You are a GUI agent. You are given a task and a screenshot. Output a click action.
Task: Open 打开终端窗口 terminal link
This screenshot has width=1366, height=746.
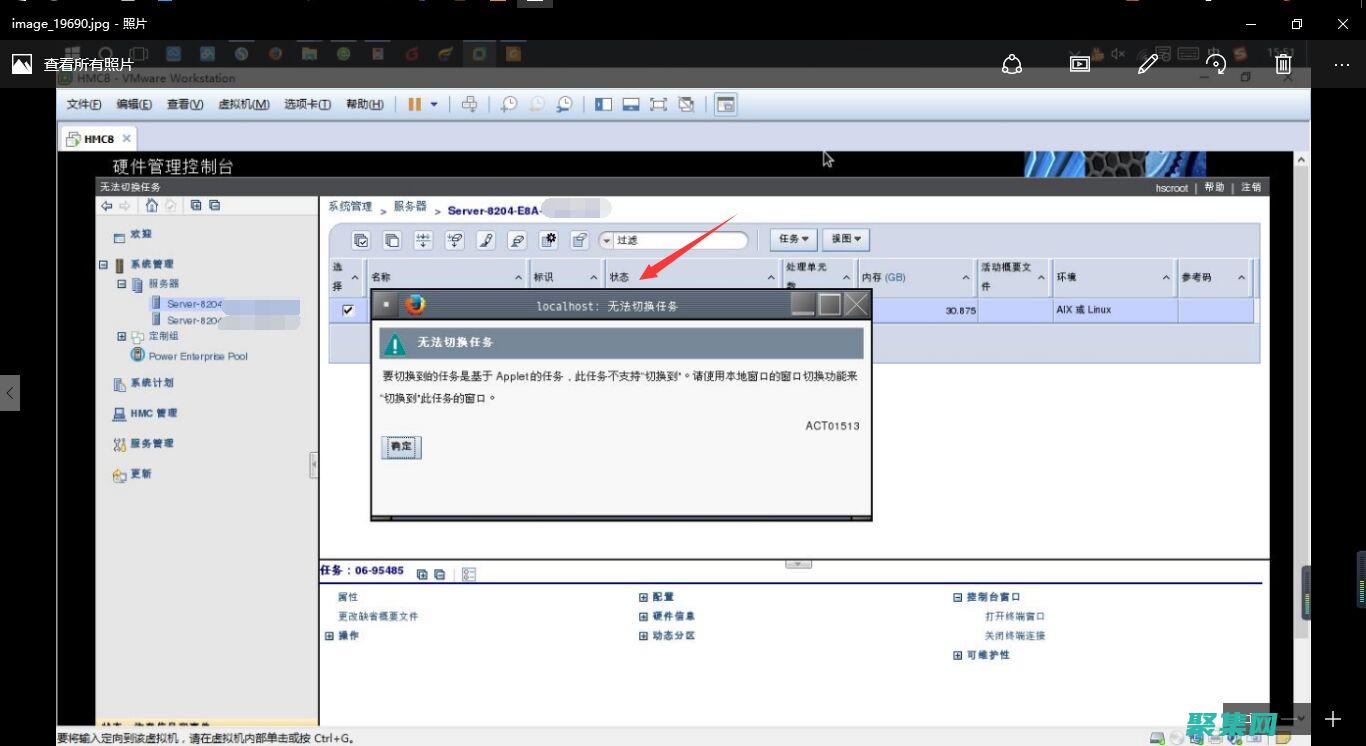[1015, 616]
